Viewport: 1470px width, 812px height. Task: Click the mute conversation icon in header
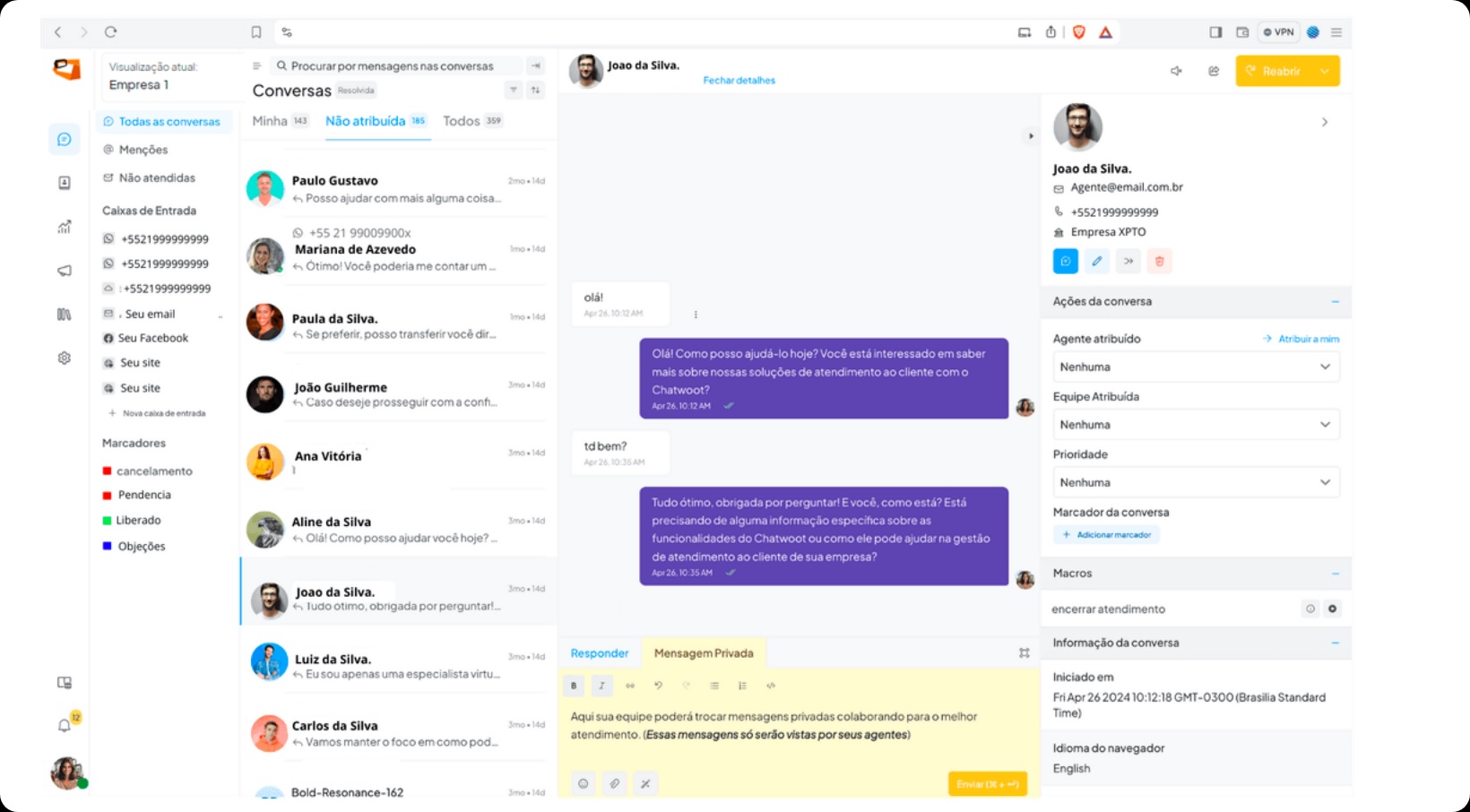pyautogui.click(x=1176, y=71)
